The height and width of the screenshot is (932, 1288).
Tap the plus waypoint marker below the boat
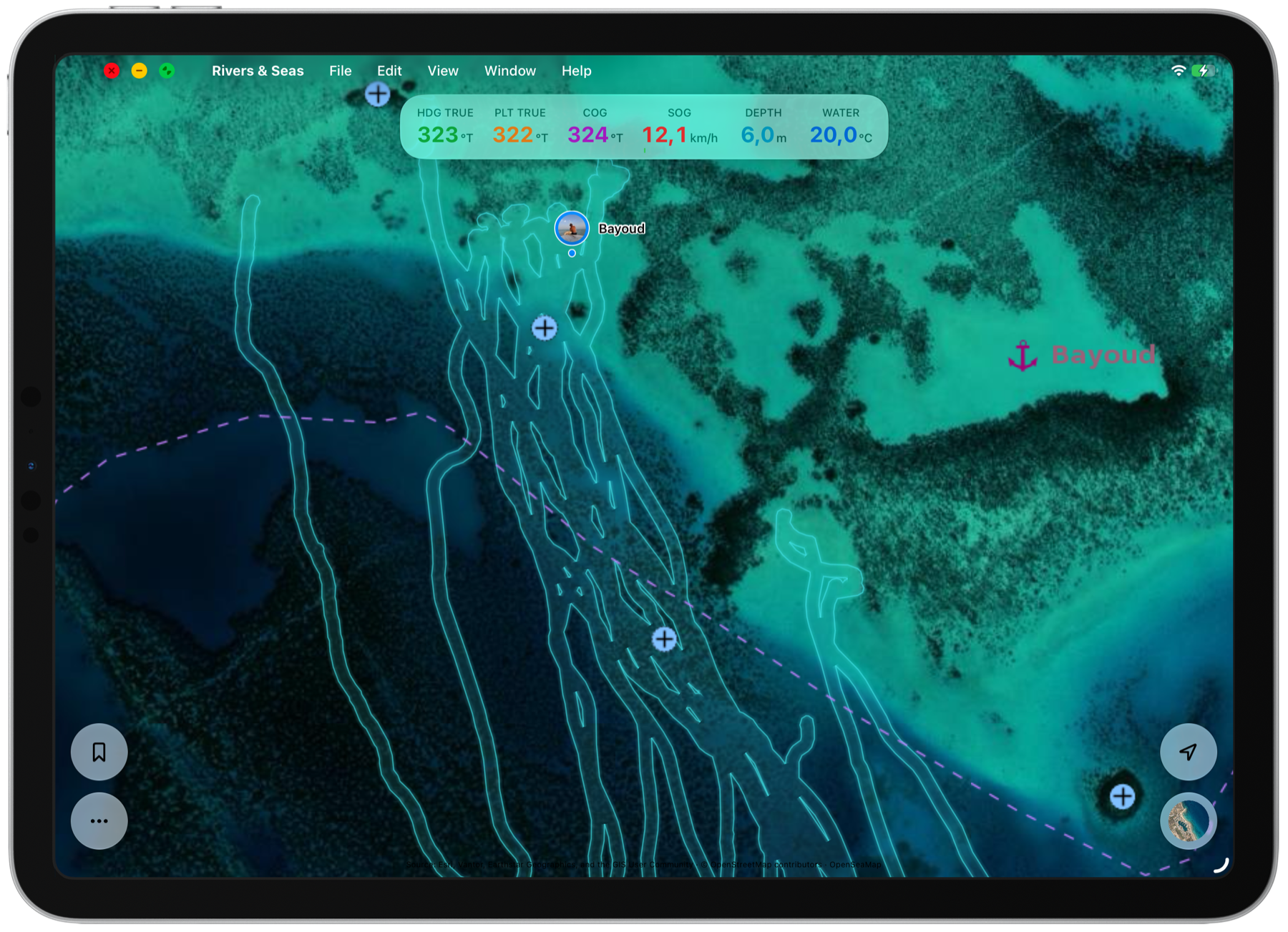pyautogui.click(x=545, y=328)
